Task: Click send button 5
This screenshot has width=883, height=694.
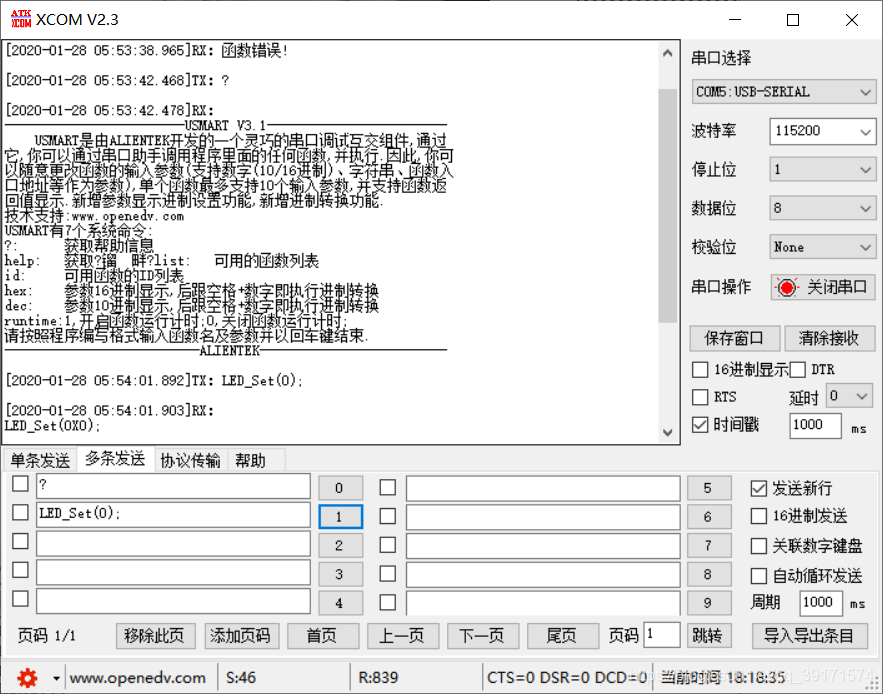Action: pos(709,488)
